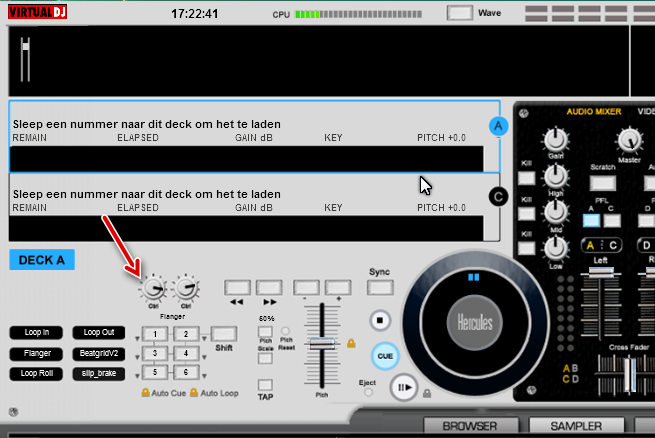This screenshot has height=438, width=655.
Task: Click the lock icon beside play/pause
Action: 427,393
